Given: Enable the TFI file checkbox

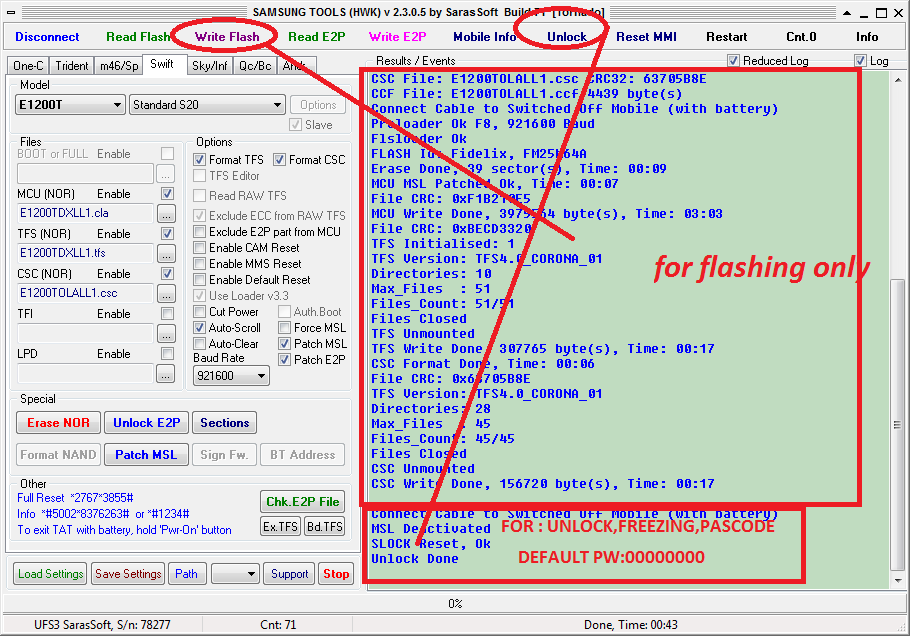Looking at the screenshot, I should (x=167, y=314).
